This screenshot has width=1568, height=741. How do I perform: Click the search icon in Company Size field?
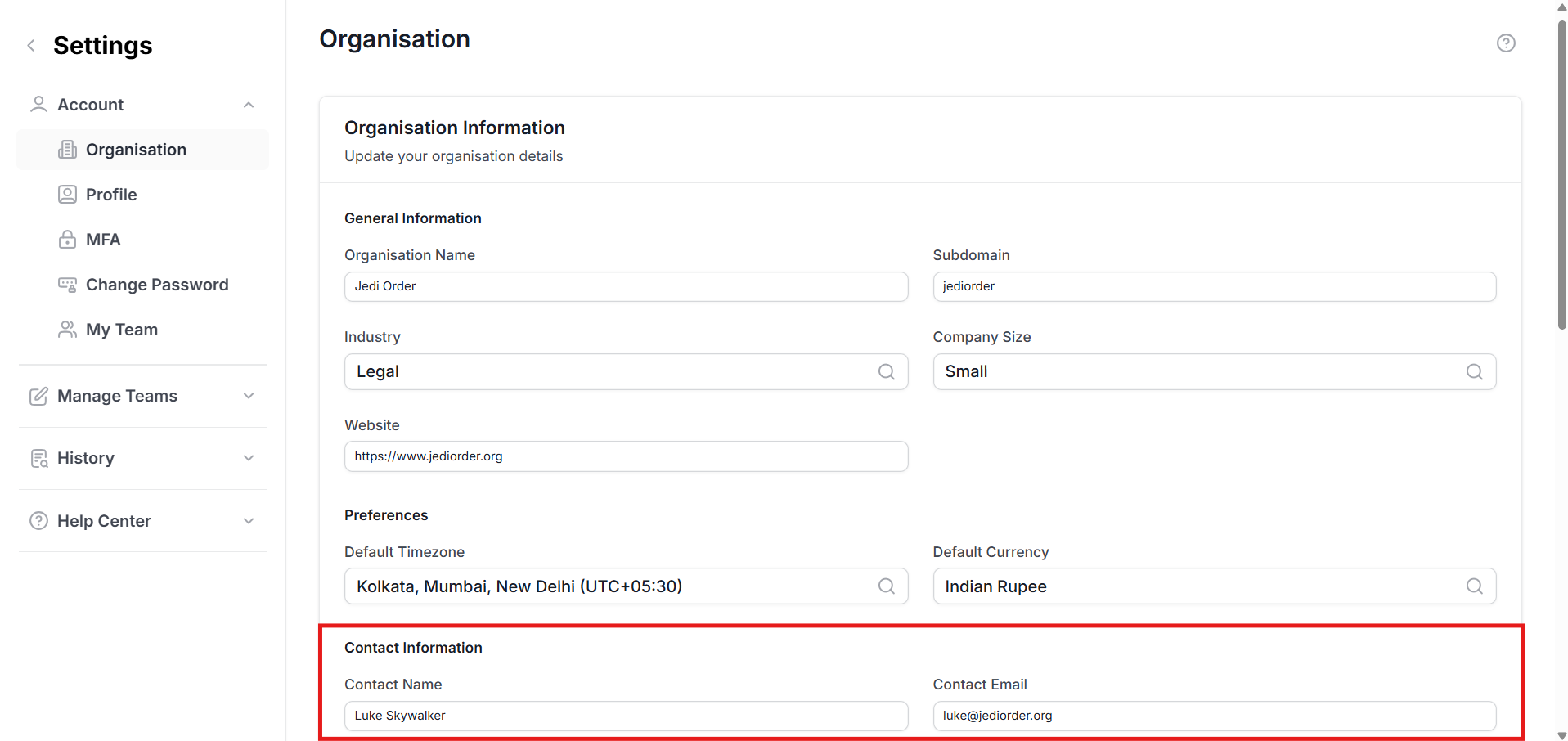click(x=1474, y=372)
